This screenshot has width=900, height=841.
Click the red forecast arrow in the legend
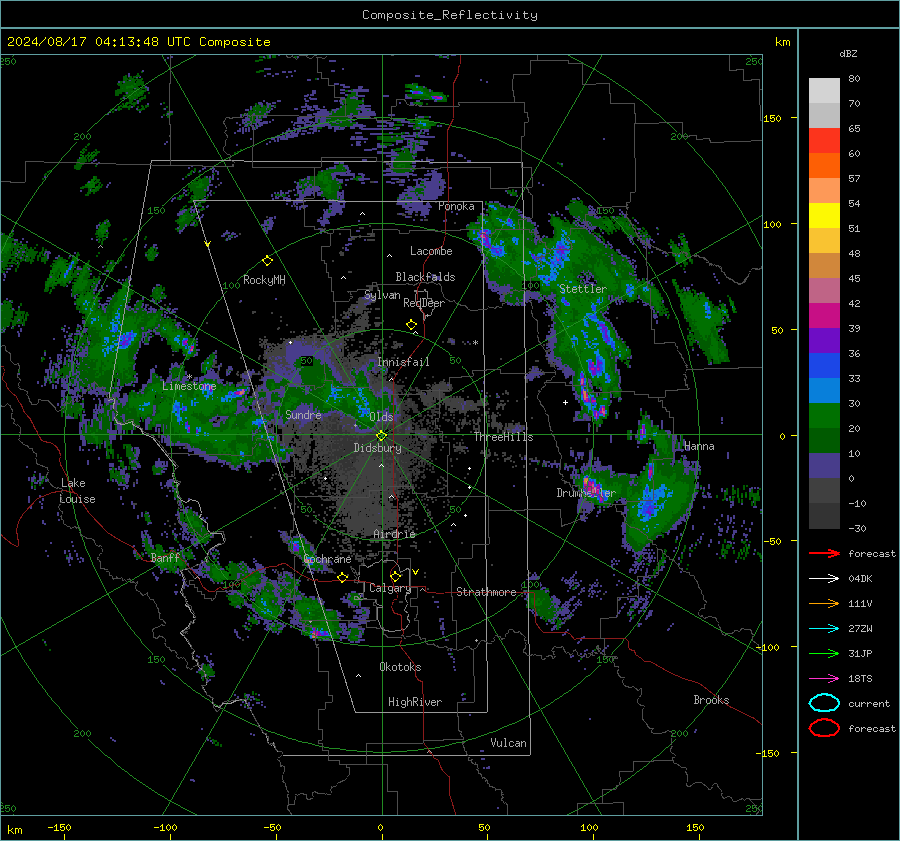pos(824,553)
